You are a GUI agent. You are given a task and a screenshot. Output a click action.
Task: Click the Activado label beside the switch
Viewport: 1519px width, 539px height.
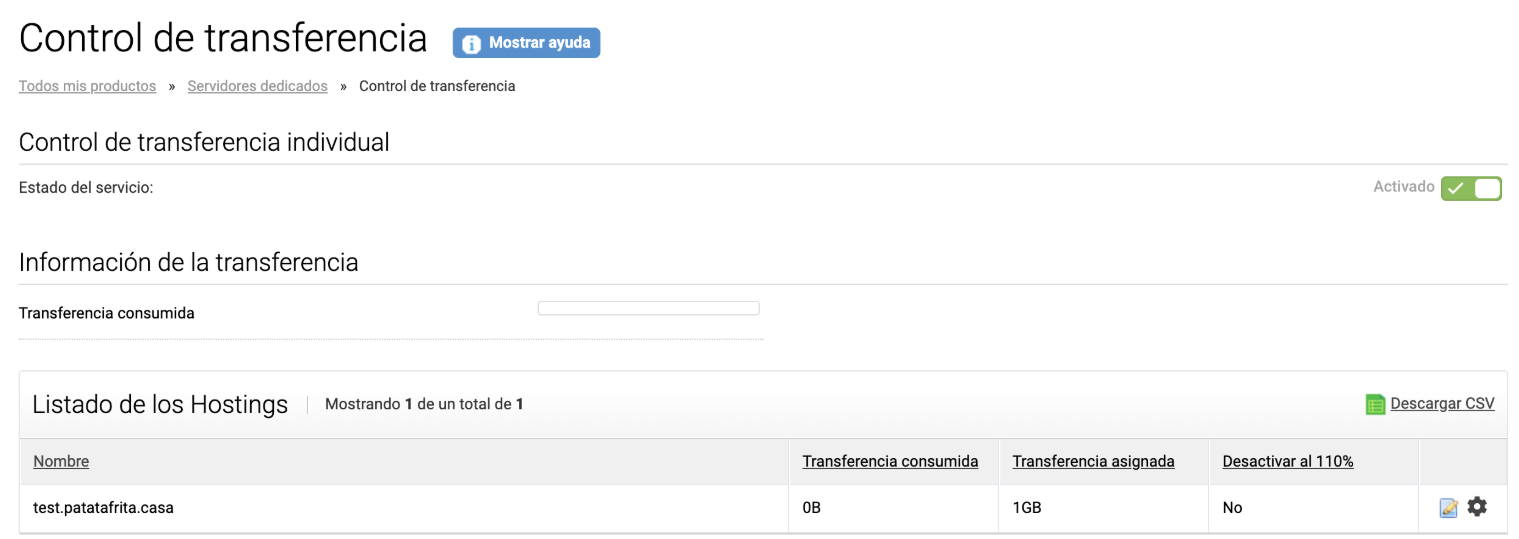pyautogui.click(x=1404, y=187)
